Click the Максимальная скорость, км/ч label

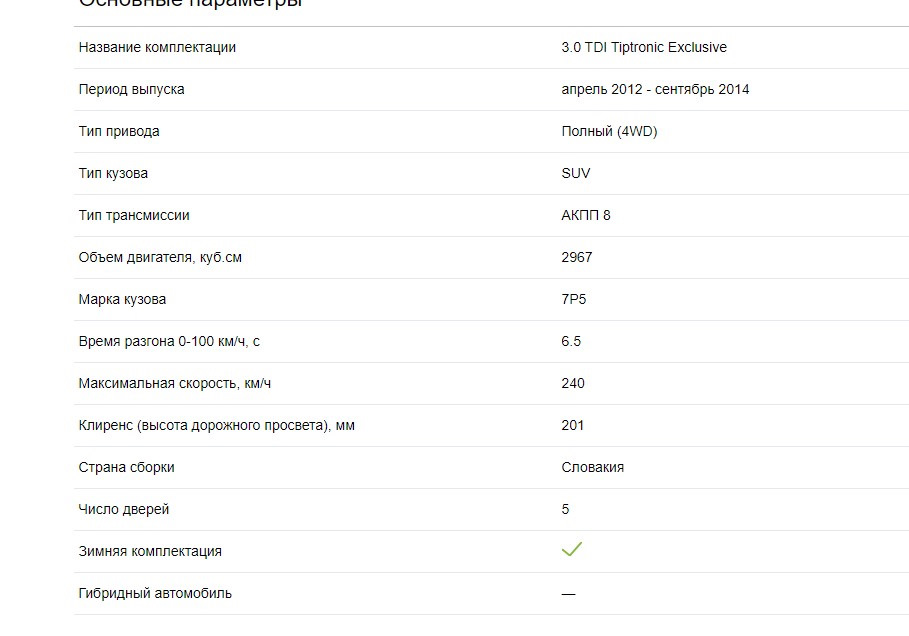tap(174, 384)
